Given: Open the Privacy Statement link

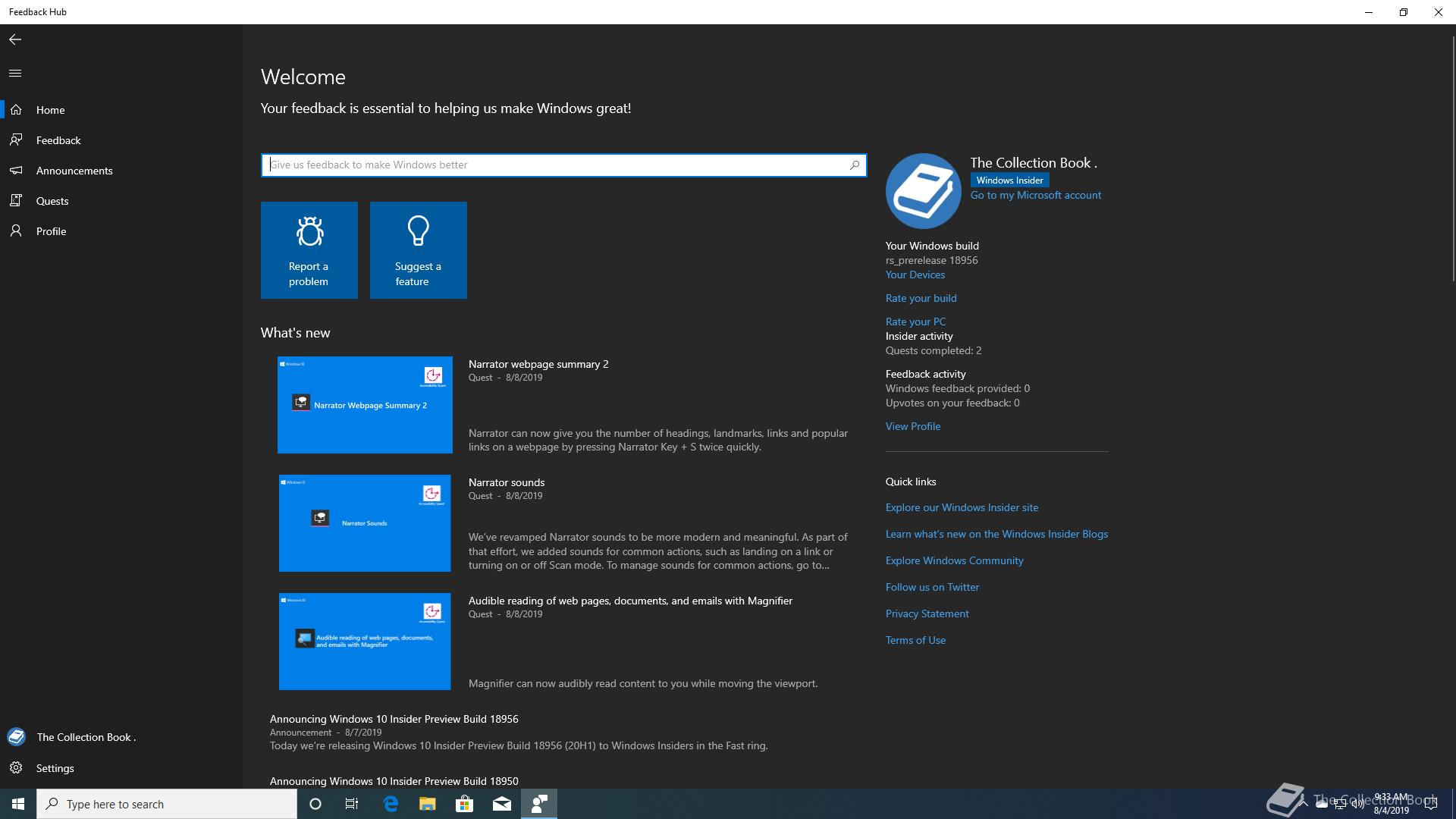Looking at the screenshot, I should [x=927, y=613].
